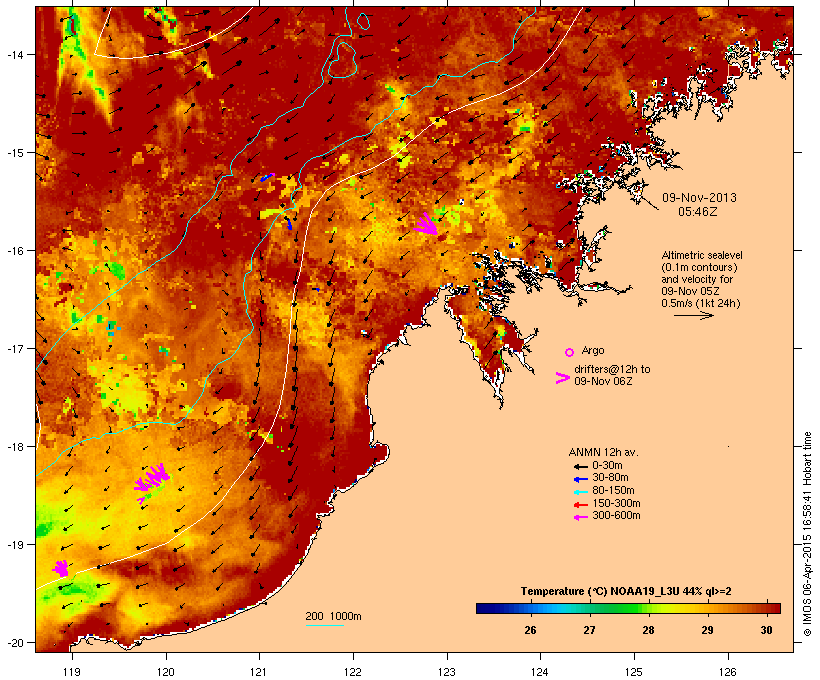820x680 pixels.
Task: Click longitude axis label 125
Action: pos(634,672)
